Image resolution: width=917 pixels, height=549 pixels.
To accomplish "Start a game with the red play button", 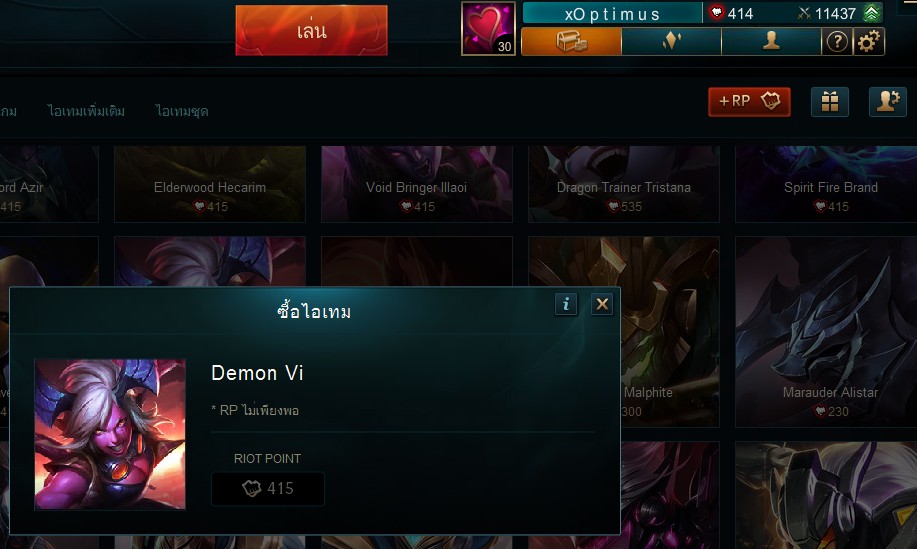I will pos(311,30).
